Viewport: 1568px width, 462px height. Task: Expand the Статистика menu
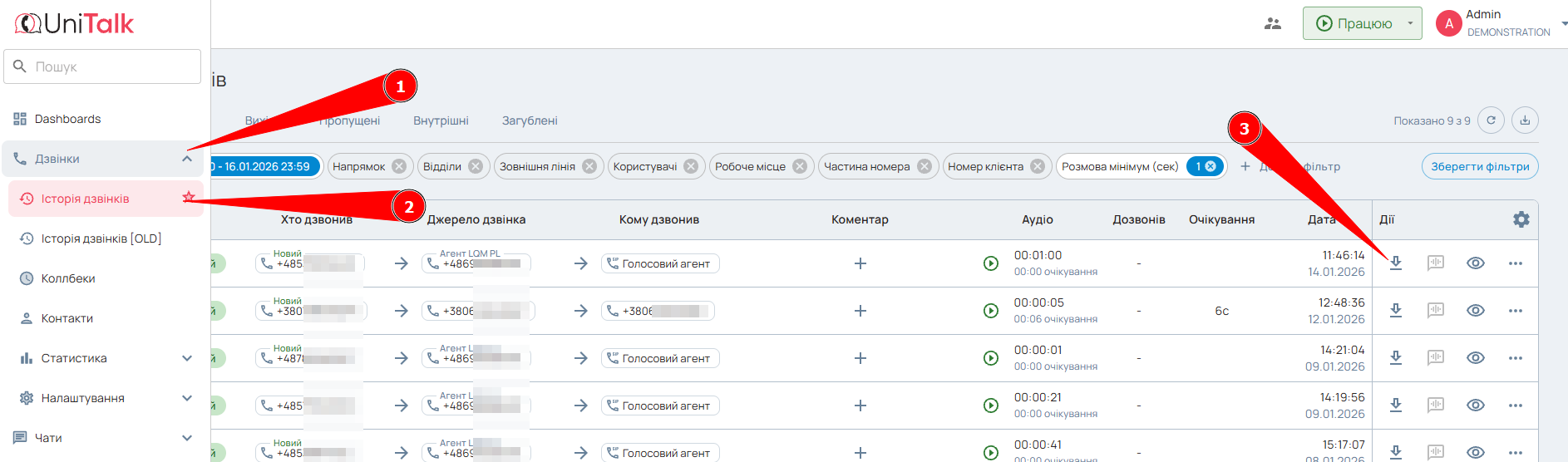[187, 358]
